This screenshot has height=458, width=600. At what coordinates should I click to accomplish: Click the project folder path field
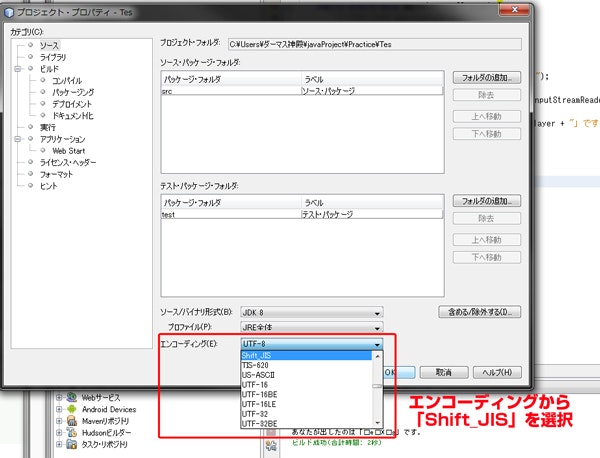(375, 44)
